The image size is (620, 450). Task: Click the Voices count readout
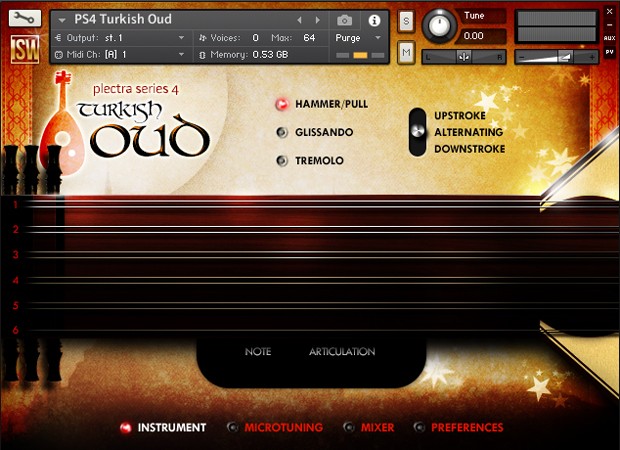[x=255, y=38]
